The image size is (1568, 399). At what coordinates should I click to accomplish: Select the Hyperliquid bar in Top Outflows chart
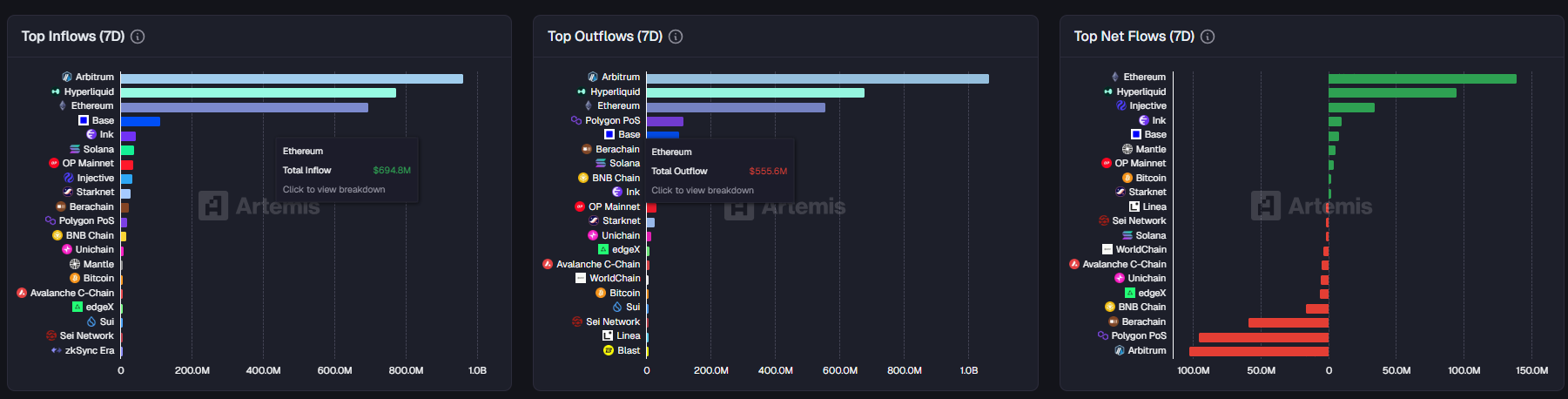click(x=755, y=92)
